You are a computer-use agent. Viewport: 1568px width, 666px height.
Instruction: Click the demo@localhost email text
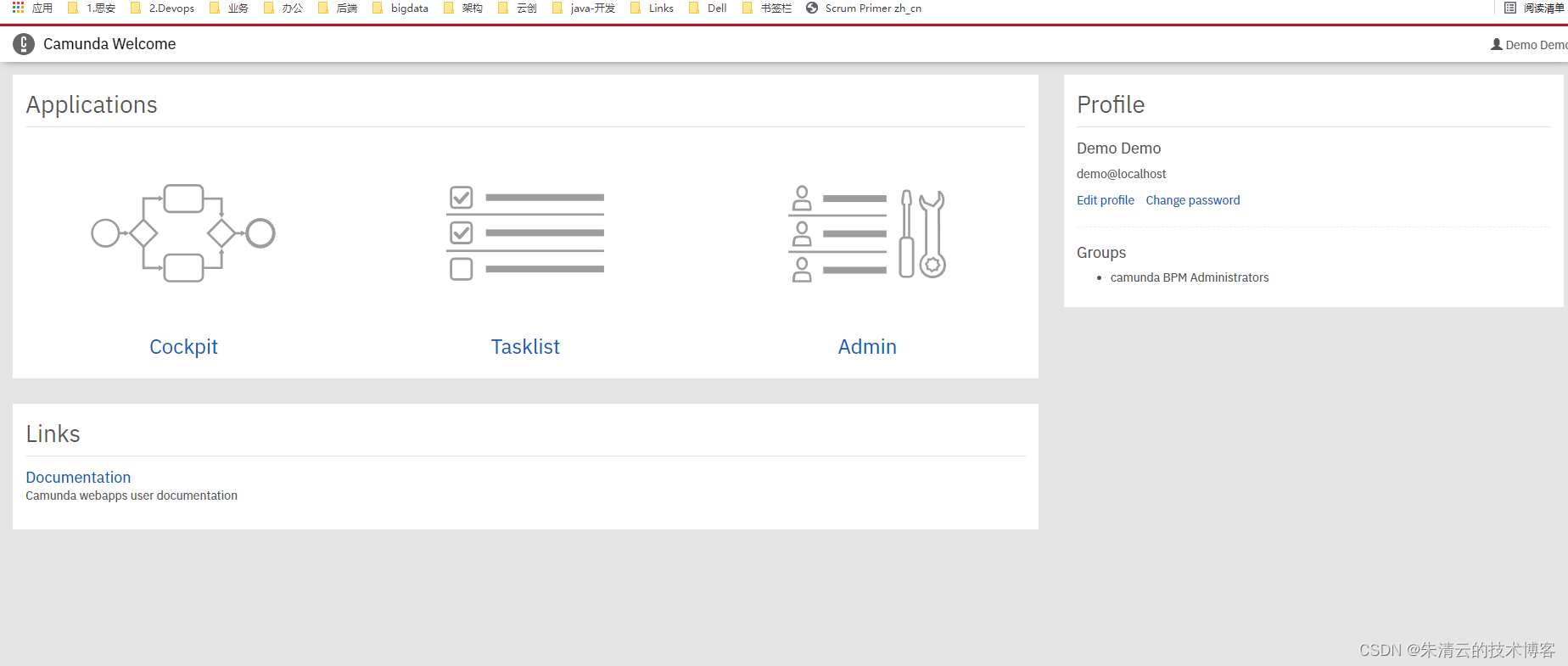tap(1121, 174)
